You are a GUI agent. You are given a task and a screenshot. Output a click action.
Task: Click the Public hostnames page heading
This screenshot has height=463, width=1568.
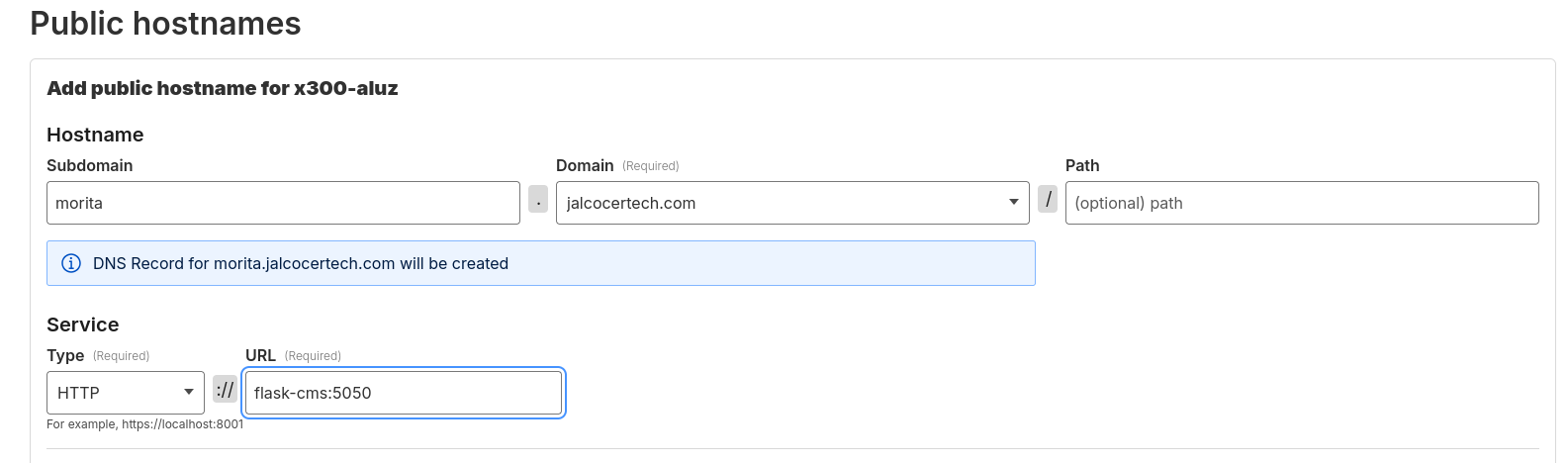[x=165, y=23]
